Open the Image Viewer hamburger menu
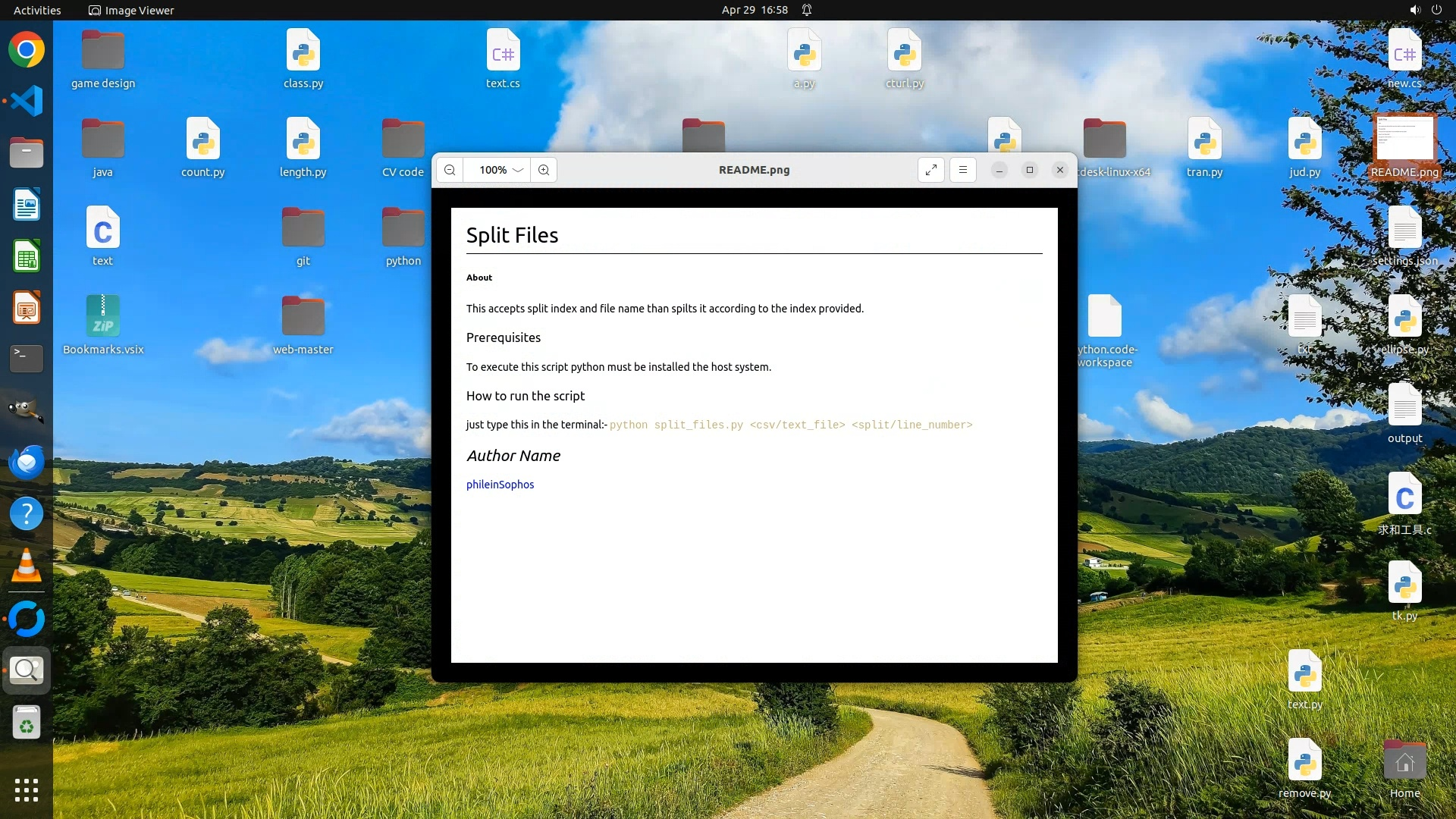This screenshot has height=819, width=1456. click(x=962, y=170)
